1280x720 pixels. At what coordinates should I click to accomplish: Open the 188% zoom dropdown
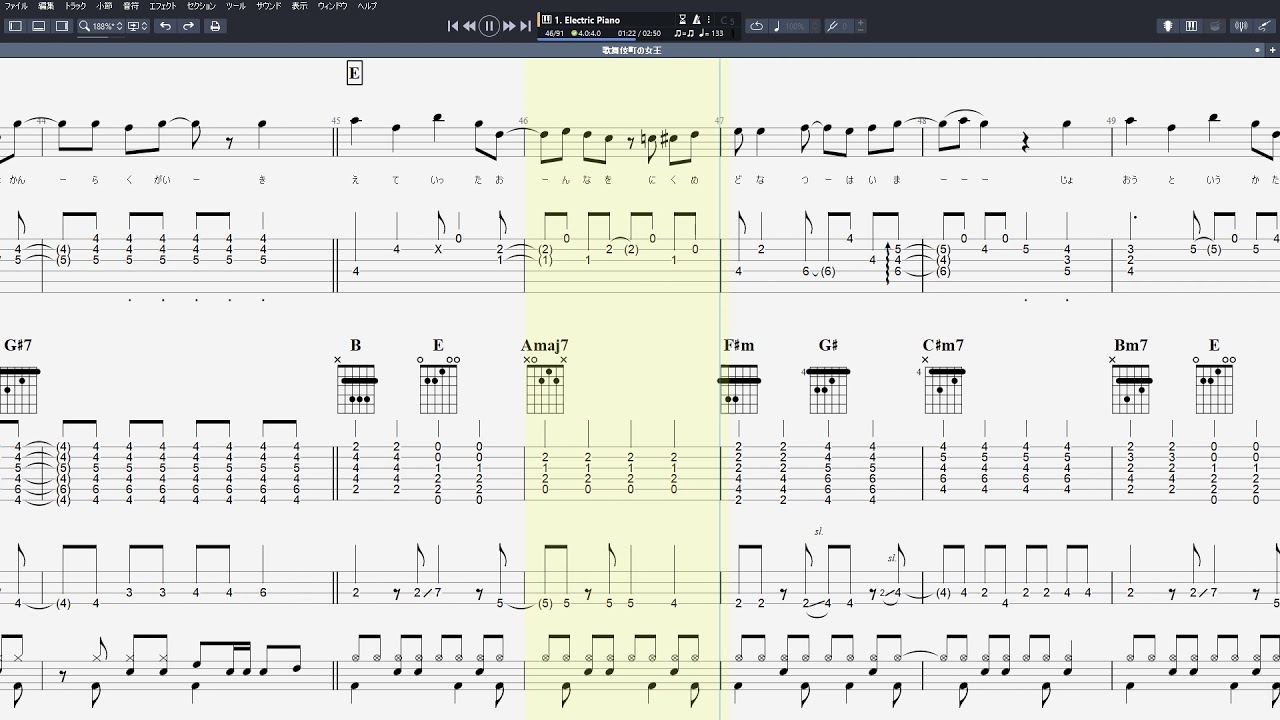(x=100, y=26)
